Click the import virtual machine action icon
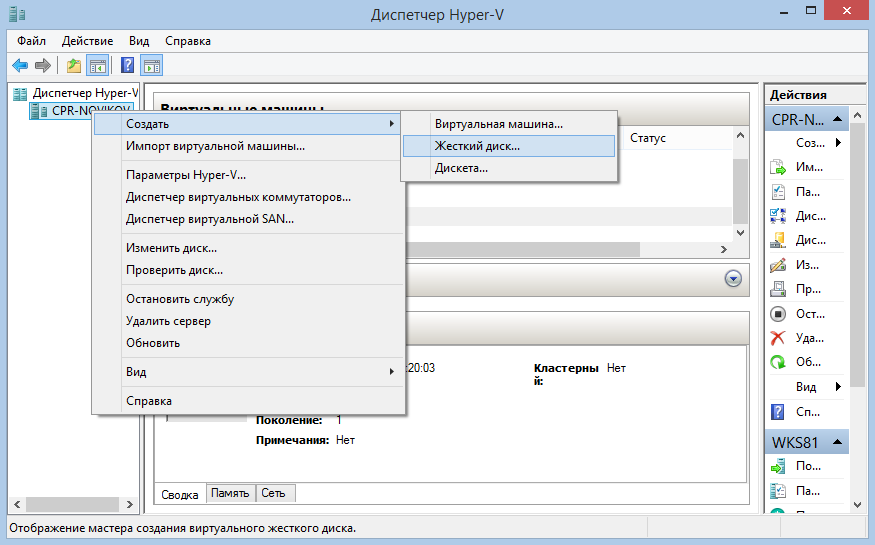 tap(778, 167)
